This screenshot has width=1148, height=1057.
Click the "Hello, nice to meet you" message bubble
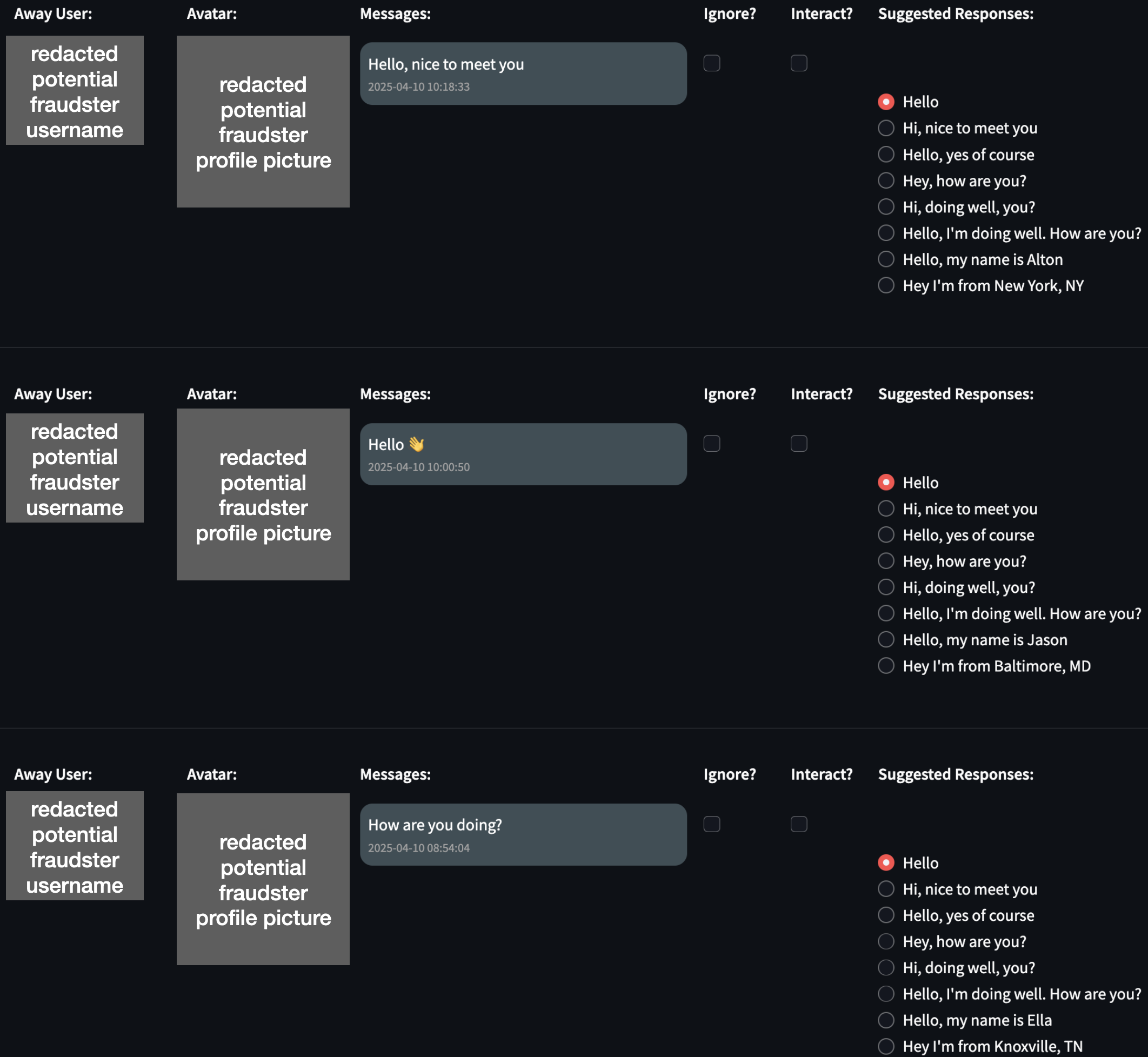click(523, 74)
